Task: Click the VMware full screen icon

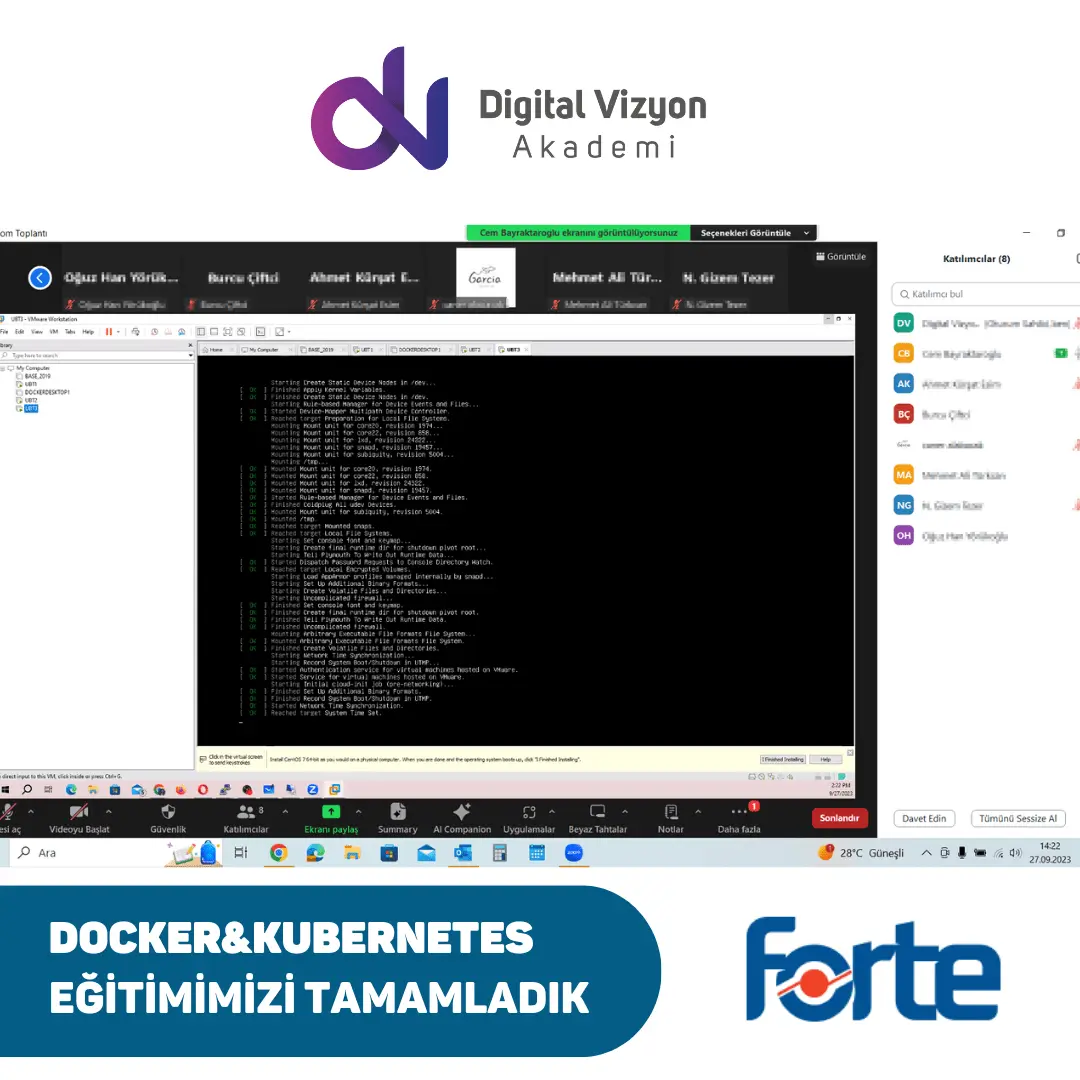Action: [x=227, y=331]
